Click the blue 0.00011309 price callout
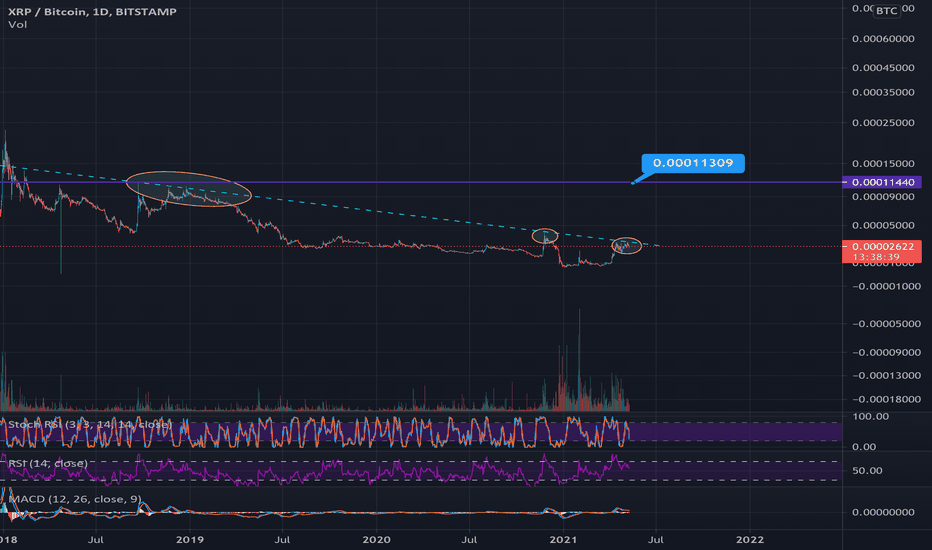This screenshot has width=932, height=550. 693,163
